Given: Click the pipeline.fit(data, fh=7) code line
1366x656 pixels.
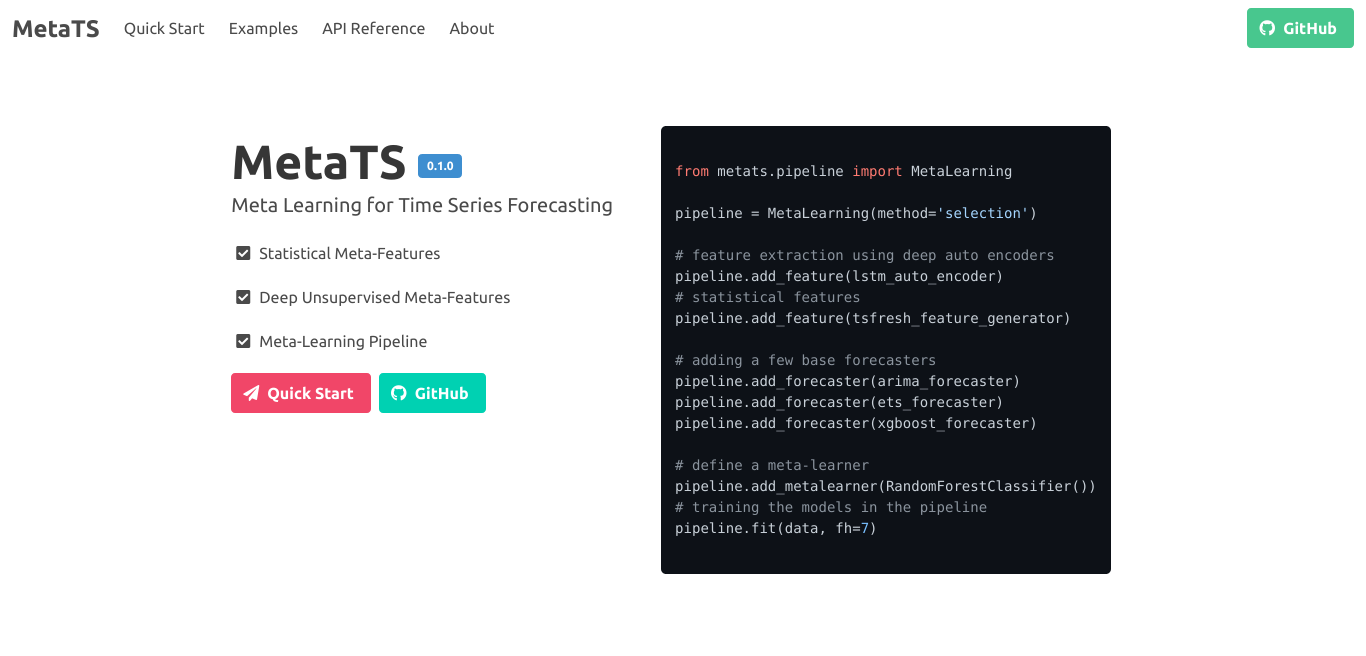Looking at the screenshot, I should click(776, 528).
